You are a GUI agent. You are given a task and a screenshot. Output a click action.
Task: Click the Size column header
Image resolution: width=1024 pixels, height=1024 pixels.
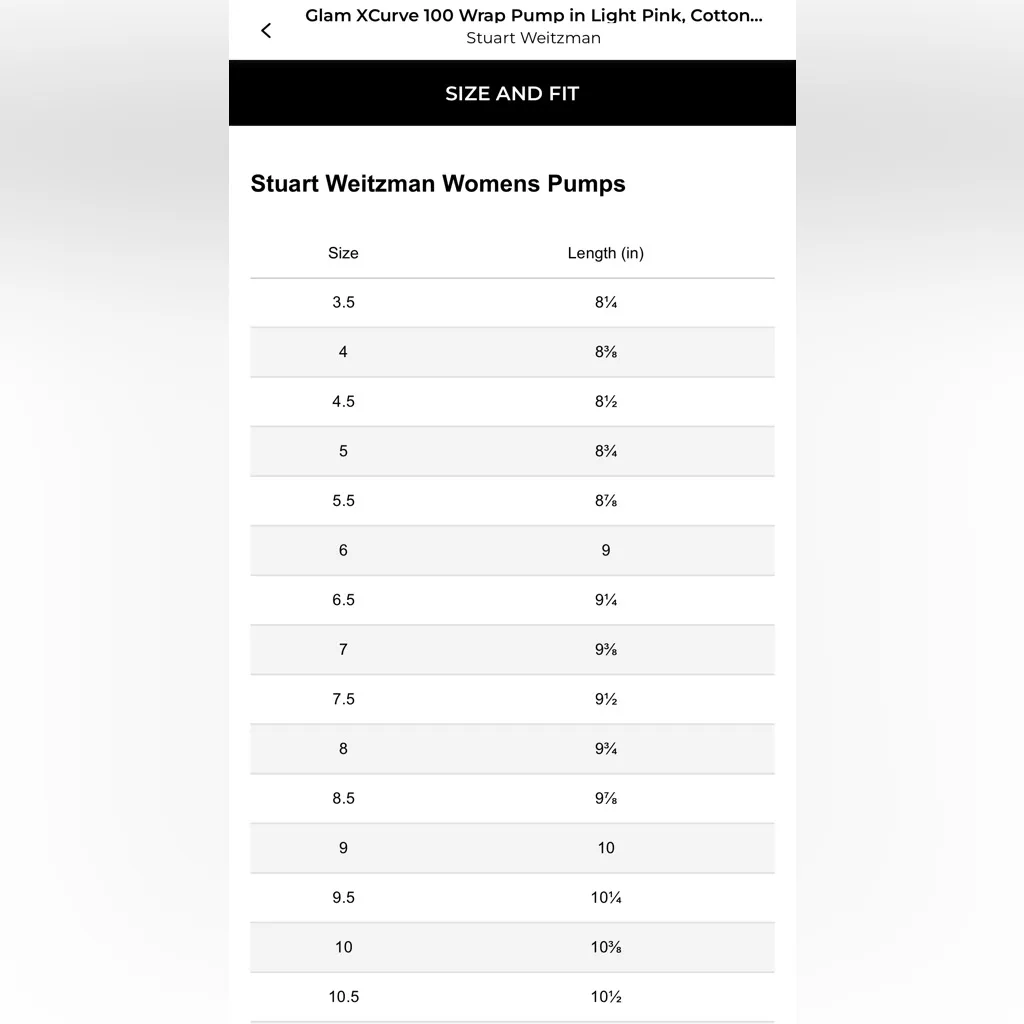pos(343,253)
